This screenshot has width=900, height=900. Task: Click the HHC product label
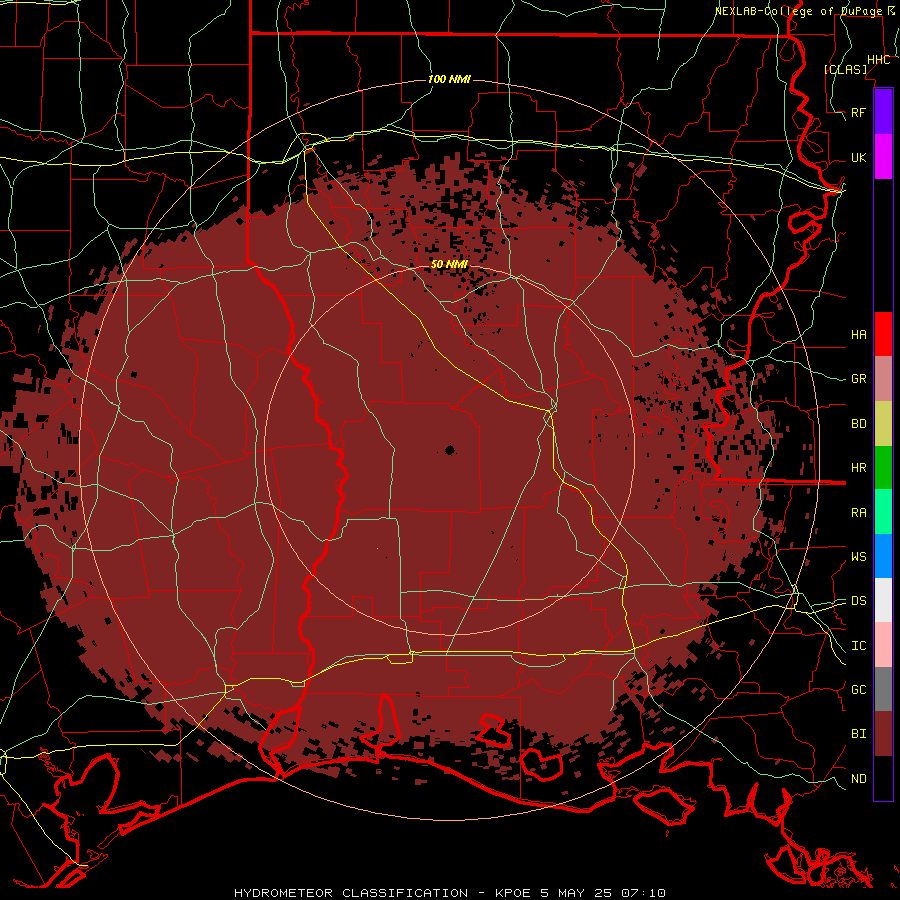point(878,60)
